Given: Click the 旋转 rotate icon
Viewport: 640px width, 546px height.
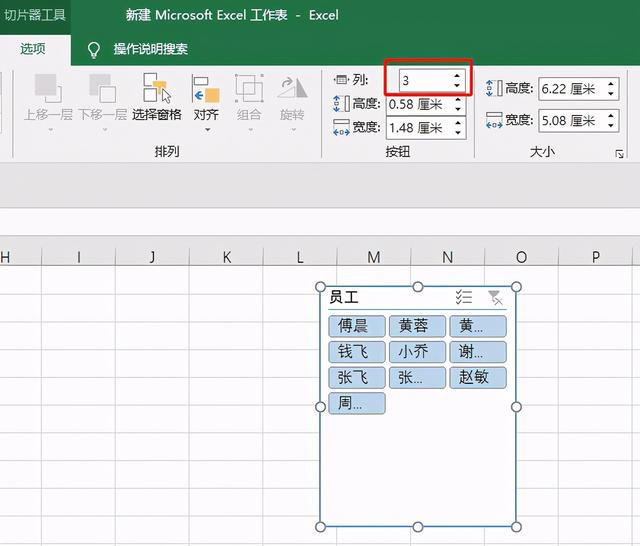Looking at the screenshot, I should [292, 88].
